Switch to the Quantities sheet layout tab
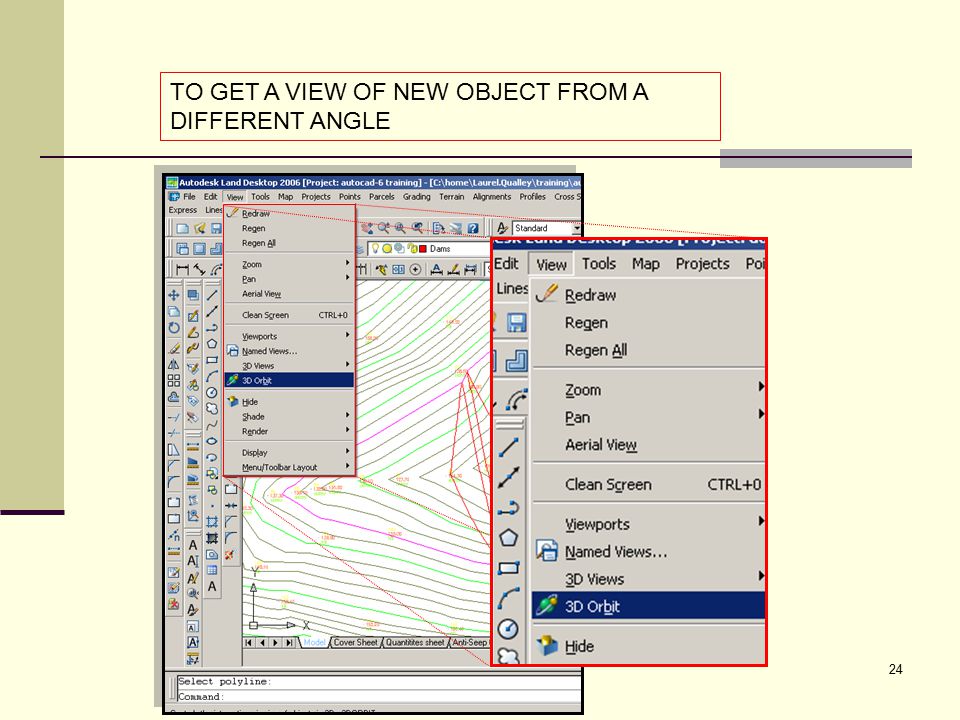Image resolution: width=960 pixels, height=720 pixels. [x=414, y=642]
